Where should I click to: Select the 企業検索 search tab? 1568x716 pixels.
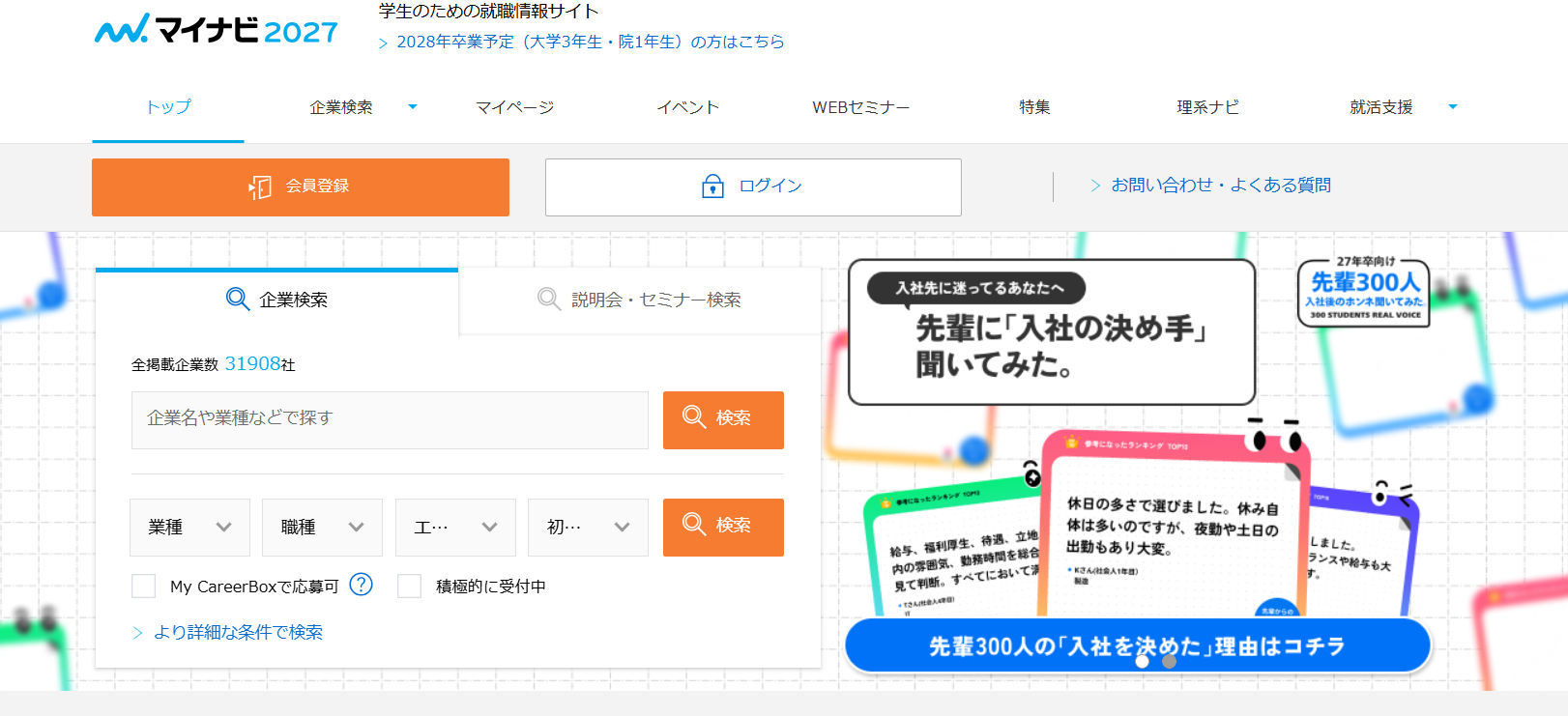tap(276, 300)
